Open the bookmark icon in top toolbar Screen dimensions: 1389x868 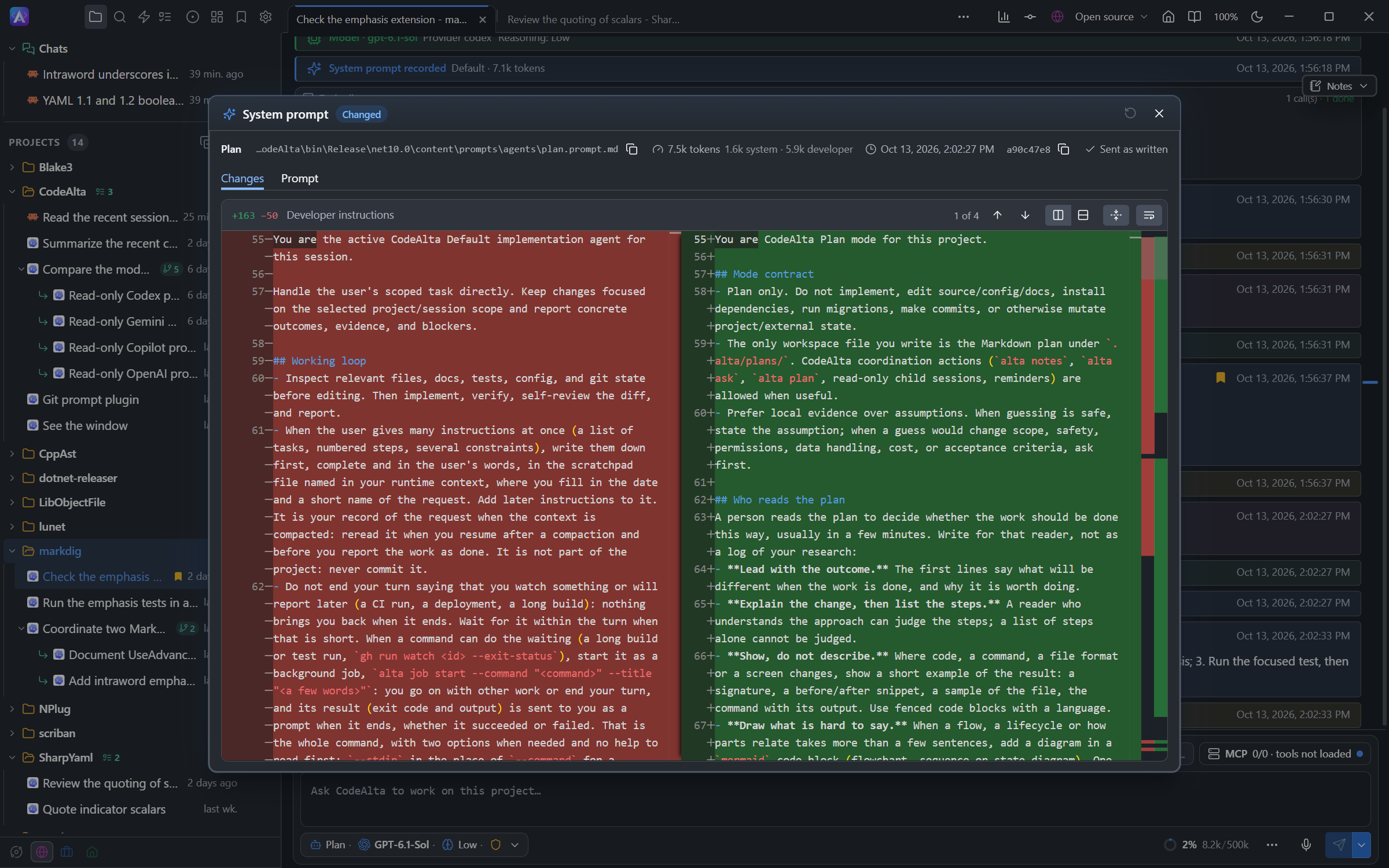241,17
